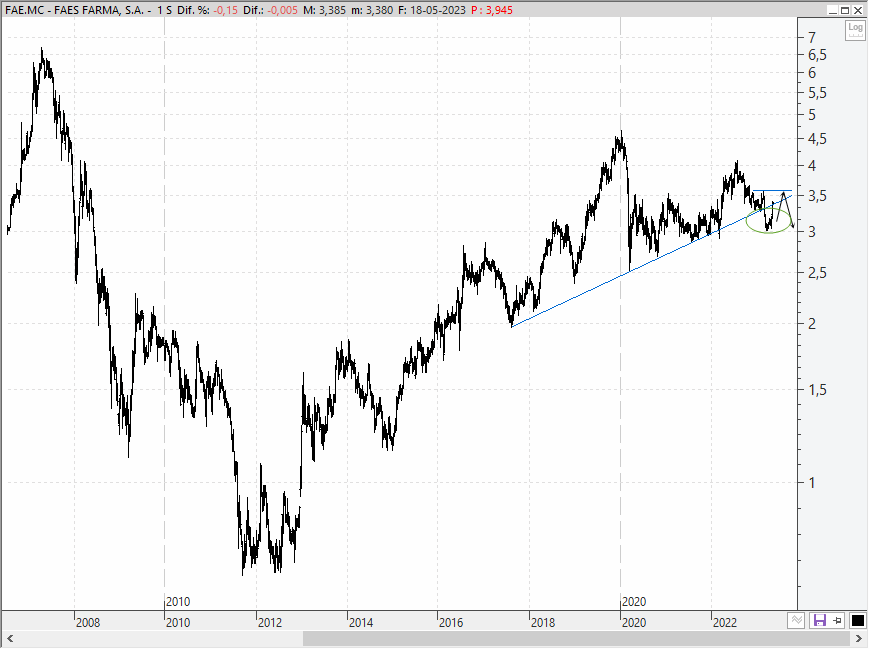This screenshot has width=869, height=649.
Task: Maximize the FAE.MC chart window
Action: (845, 10)
